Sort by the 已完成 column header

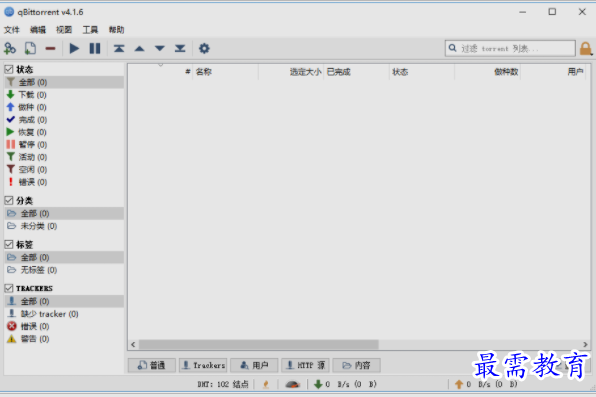tap(357, 71)
